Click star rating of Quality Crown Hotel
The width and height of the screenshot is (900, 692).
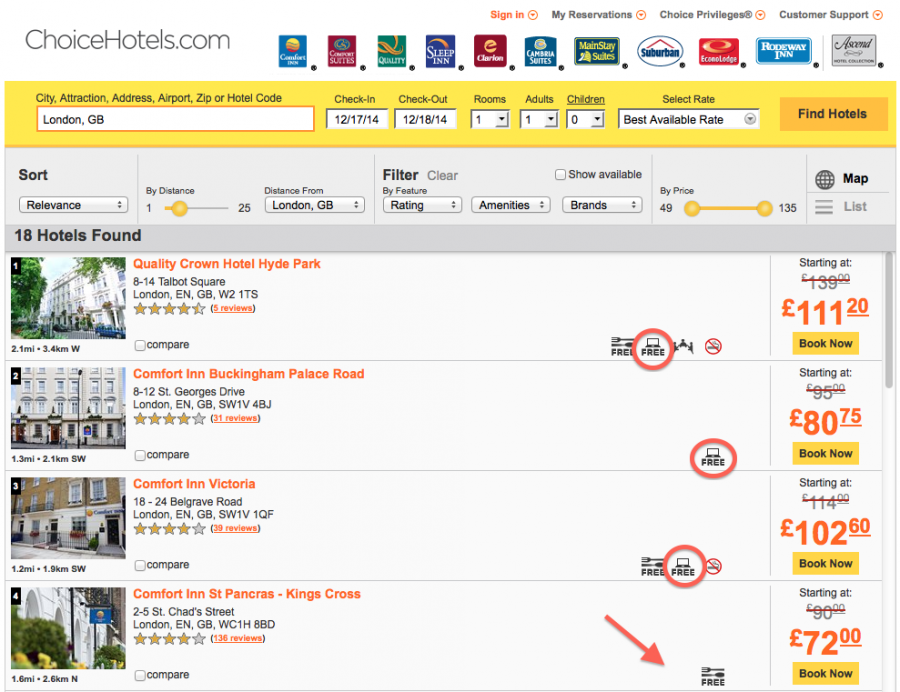tap(169, 309)
